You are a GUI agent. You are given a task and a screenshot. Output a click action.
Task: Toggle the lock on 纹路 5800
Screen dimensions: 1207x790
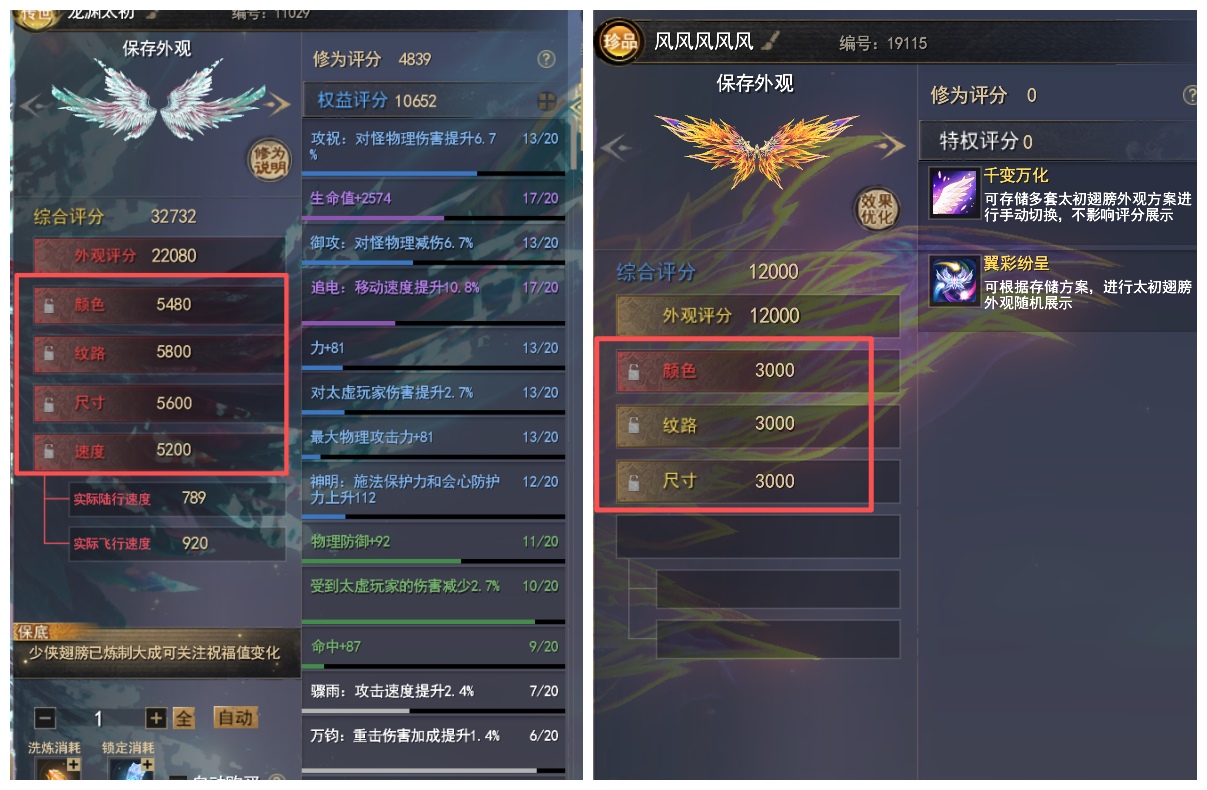pos(49,352)
